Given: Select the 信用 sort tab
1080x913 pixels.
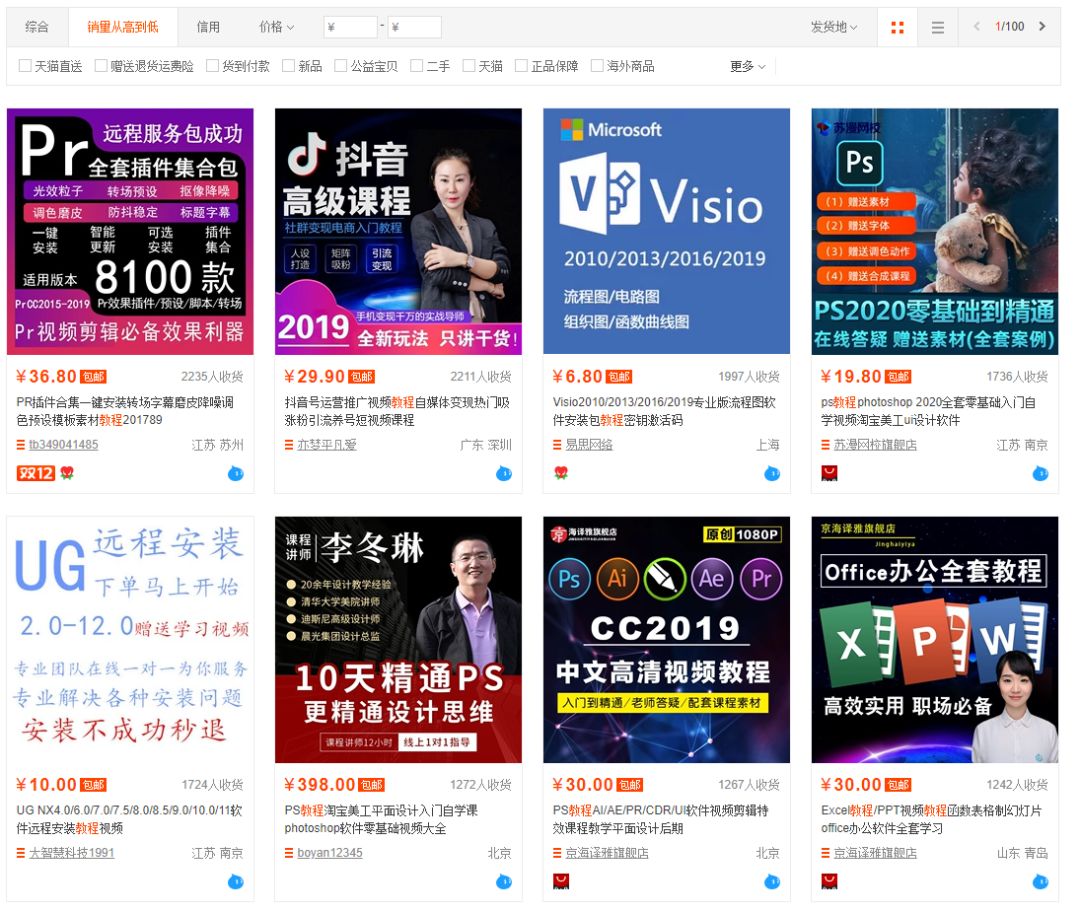Looking at the screenshot, I should pyautogui.click(x=208, y=27).
